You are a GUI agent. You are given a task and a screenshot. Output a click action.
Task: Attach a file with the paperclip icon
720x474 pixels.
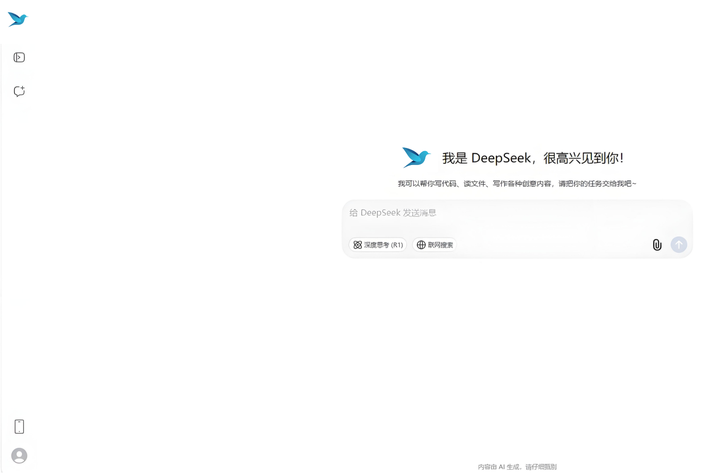657,245
